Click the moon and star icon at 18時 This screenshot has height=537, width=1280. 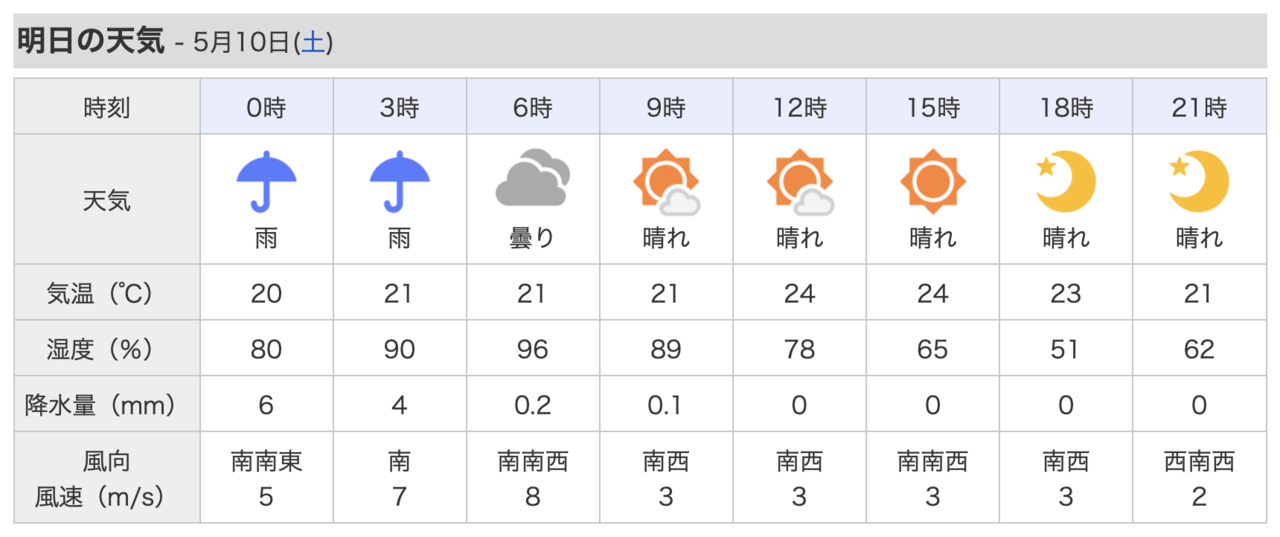pyautogui.click(x=1066, y=182)
